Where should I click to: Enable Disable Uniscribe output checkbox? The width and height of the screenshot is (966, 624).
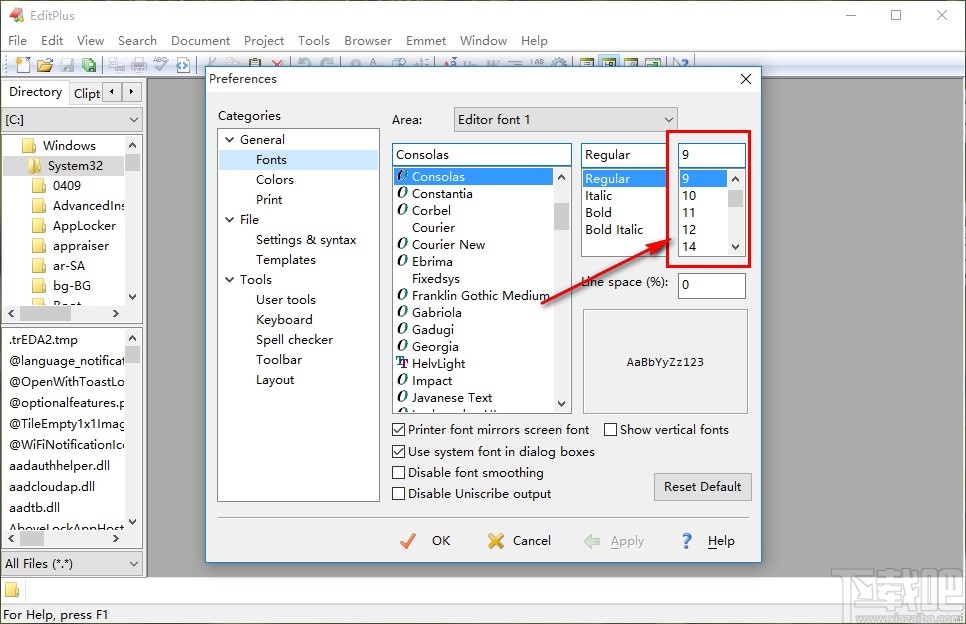click(x=399, y=493)
